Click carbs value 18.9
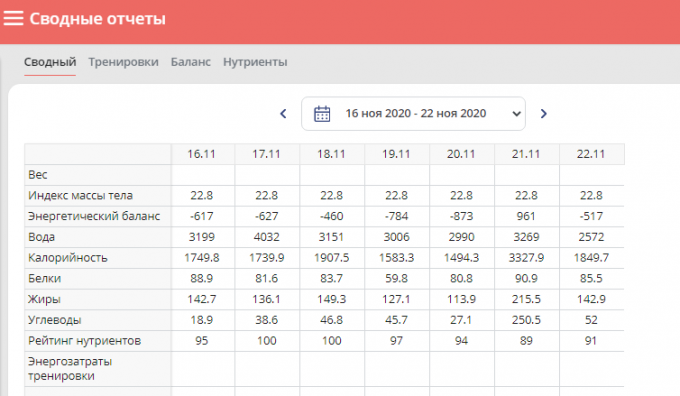This screenshot has width=680, height=396. click(x=201, y=320)
